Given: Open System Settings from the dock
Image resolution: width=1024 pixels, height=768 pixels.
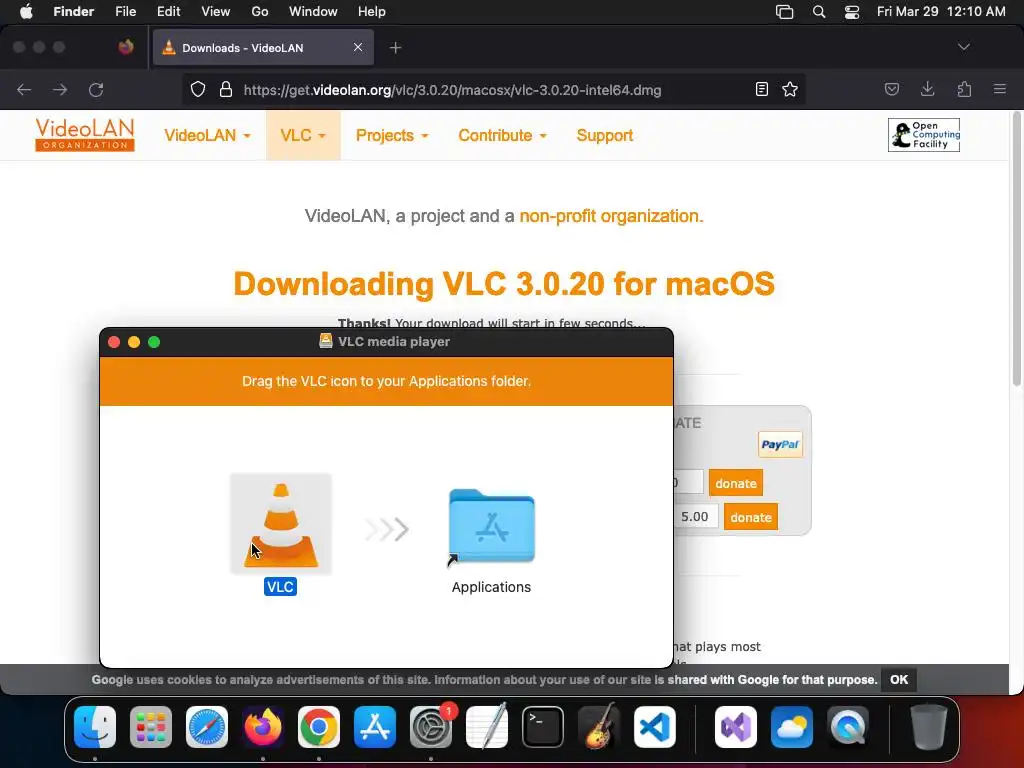Looking at the screenshot, I should [x=431, y=727].
